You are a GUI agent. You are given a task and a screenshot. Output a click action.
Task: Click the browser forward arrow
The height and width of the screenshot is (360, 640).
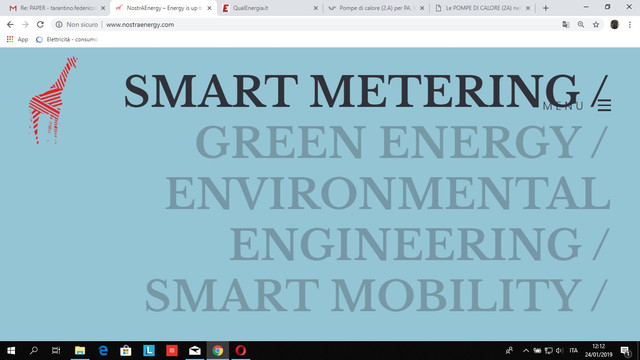click(x=25, y=24)
